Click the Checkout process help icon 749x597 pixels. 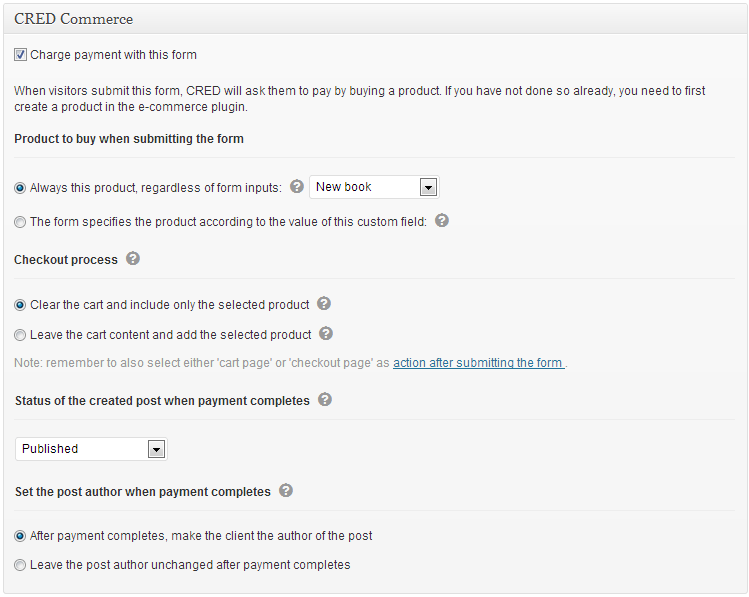[x=133, y=258]
